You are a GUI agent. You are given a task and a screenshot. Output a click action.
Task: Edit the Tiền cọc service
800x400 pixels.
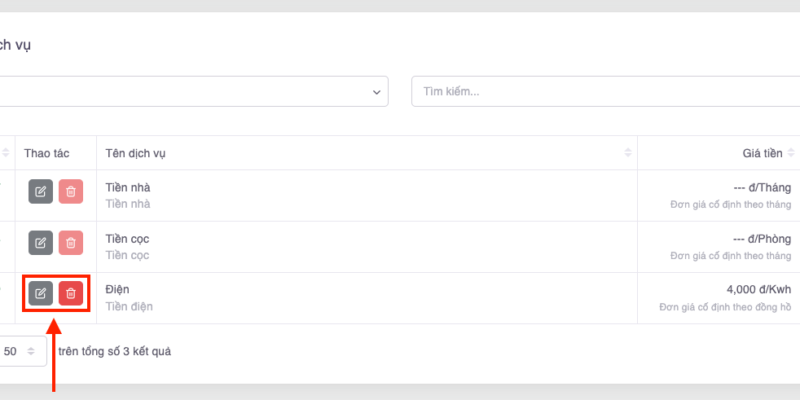(40, 242)
